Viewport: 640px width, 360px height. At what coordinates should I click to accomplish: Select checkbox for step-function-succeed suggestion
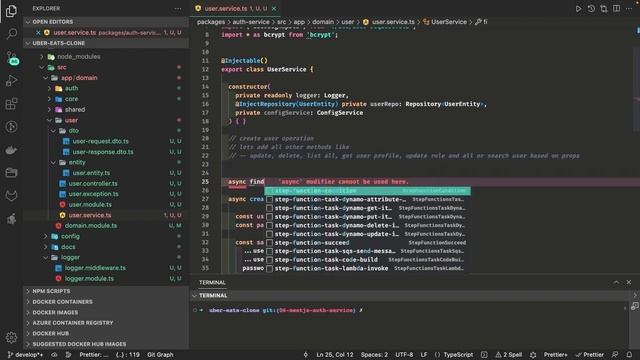[x=269, y=242]
